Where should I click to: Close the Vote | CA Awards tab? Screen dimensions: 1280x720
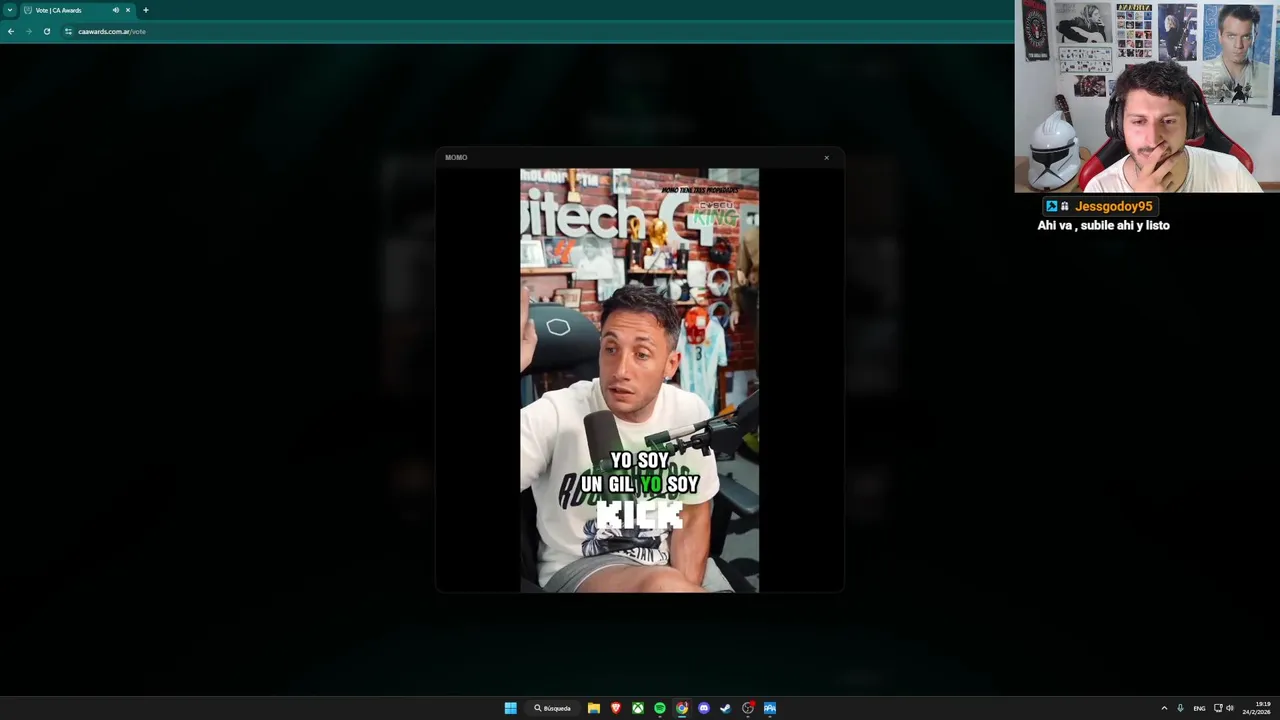[128, 10]
